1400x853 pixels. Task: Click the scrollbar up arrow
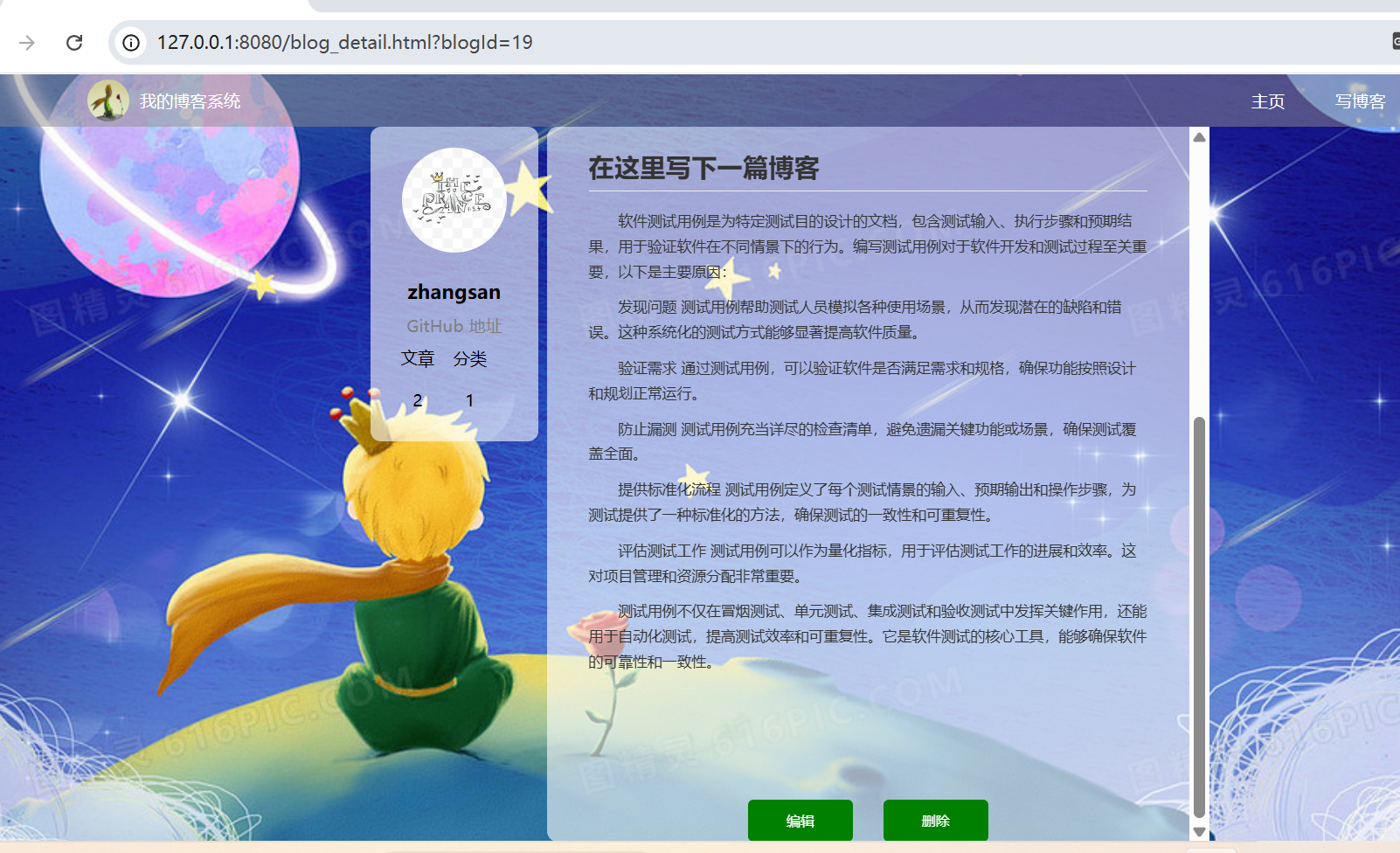(x=1200, y=136)
